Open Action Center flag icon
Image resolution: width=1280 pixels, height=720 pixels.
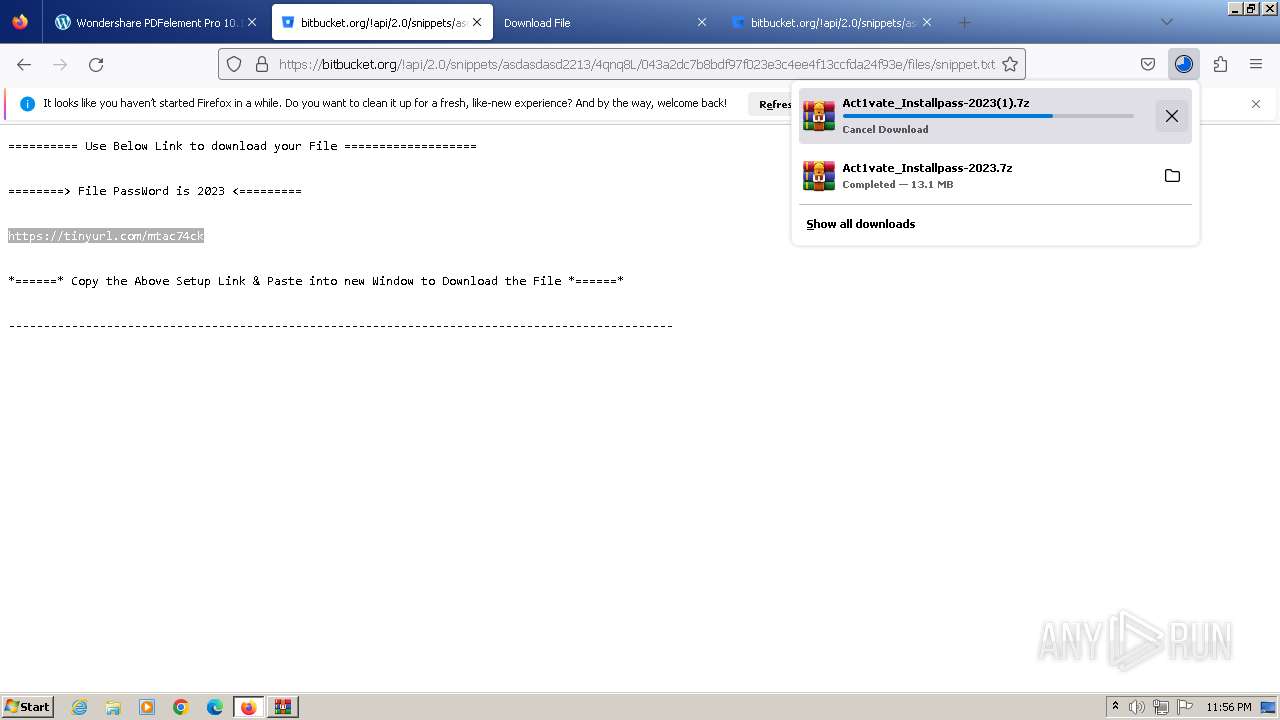click(1185, 707)
